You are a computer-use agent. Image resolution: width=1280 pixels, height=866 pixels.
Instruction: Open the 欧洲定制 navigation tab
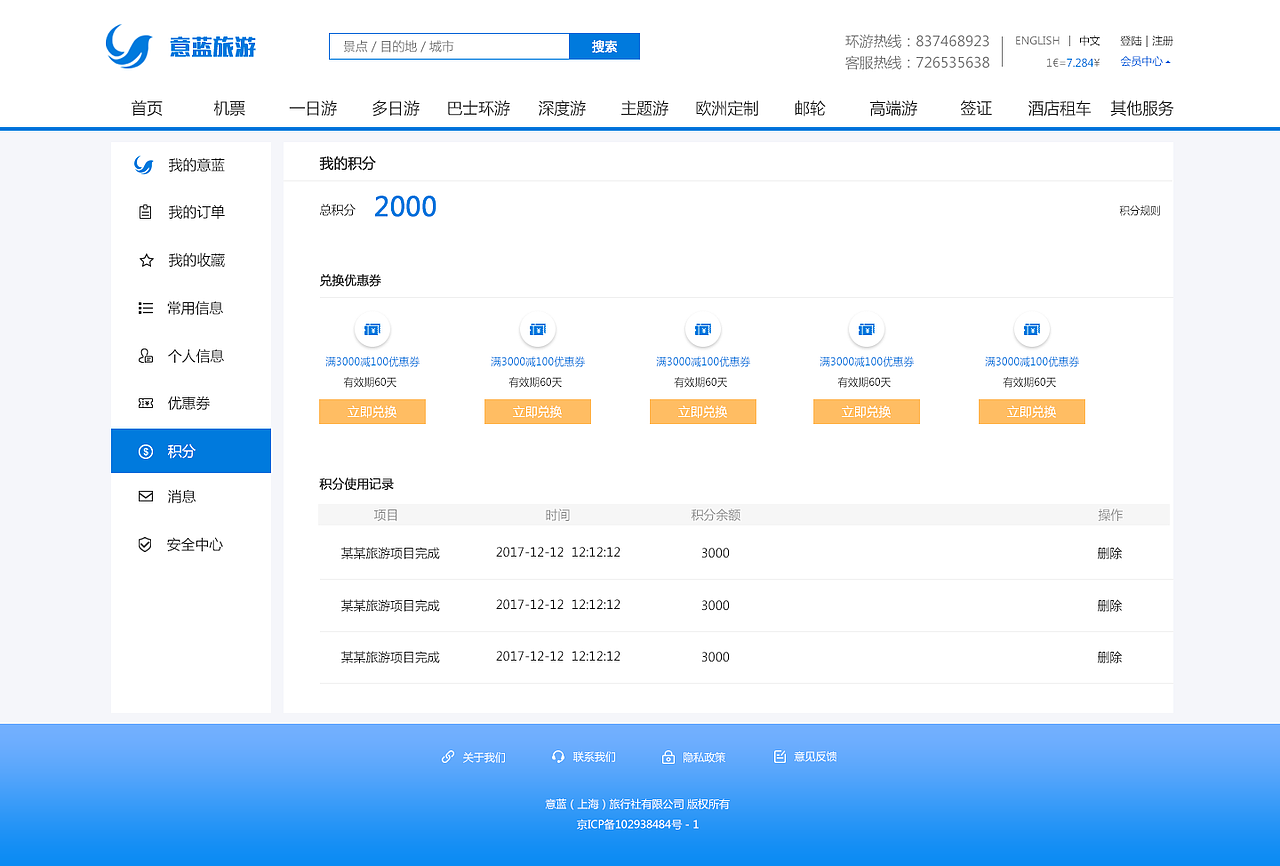[727, 109]
